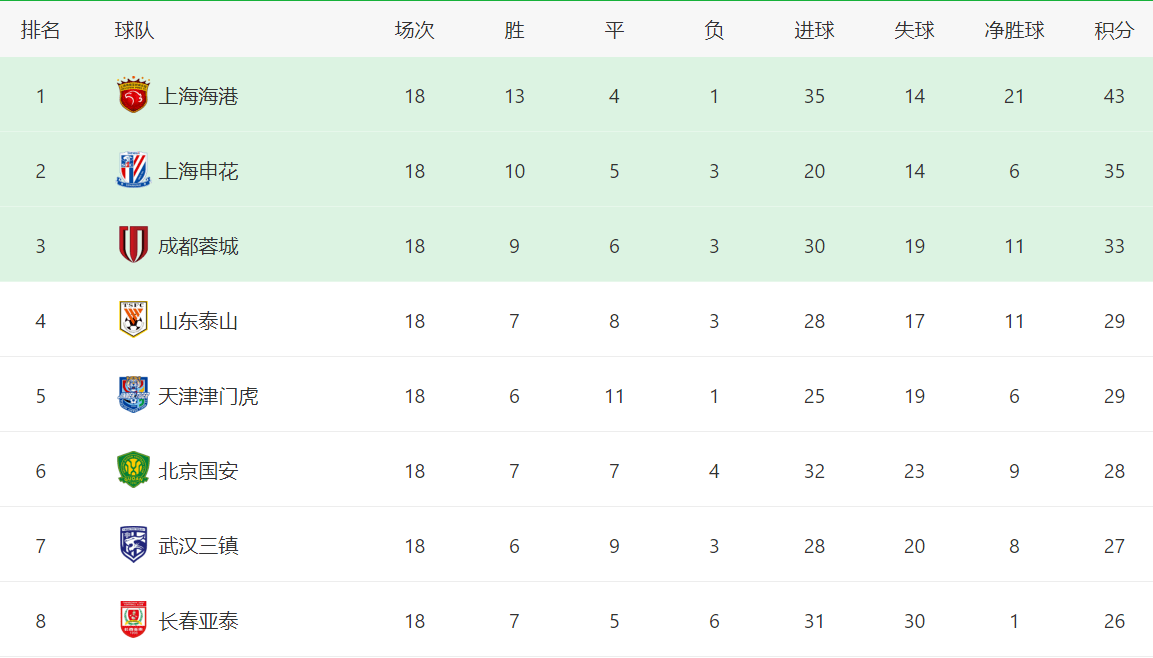Screen dimensions: 1153x658
Task: Click the Shandong Taishan (山东泰山) team logo
Action: (x=133, y=320)
